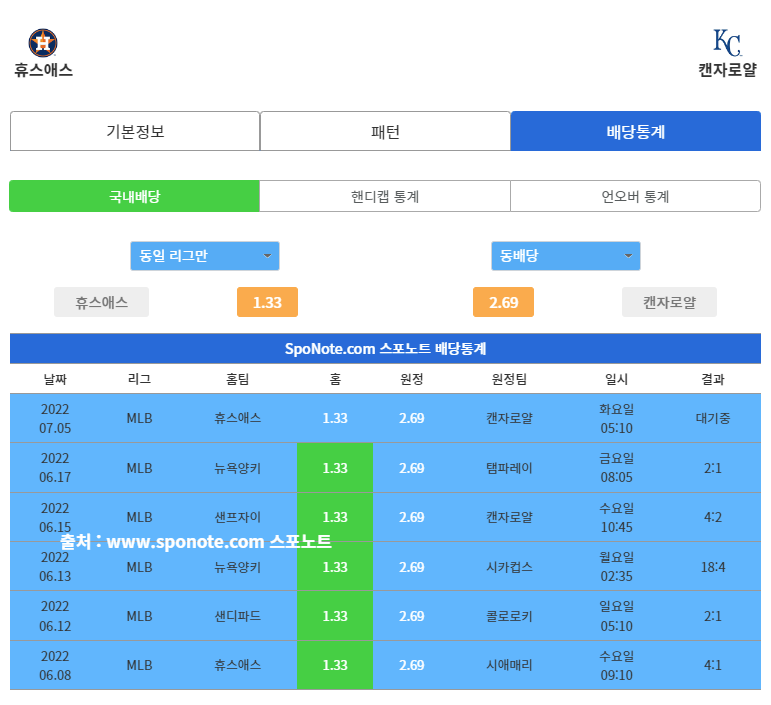Click the orange 1.33 odds badge
The image size is (771, 705).
(267, 302)
